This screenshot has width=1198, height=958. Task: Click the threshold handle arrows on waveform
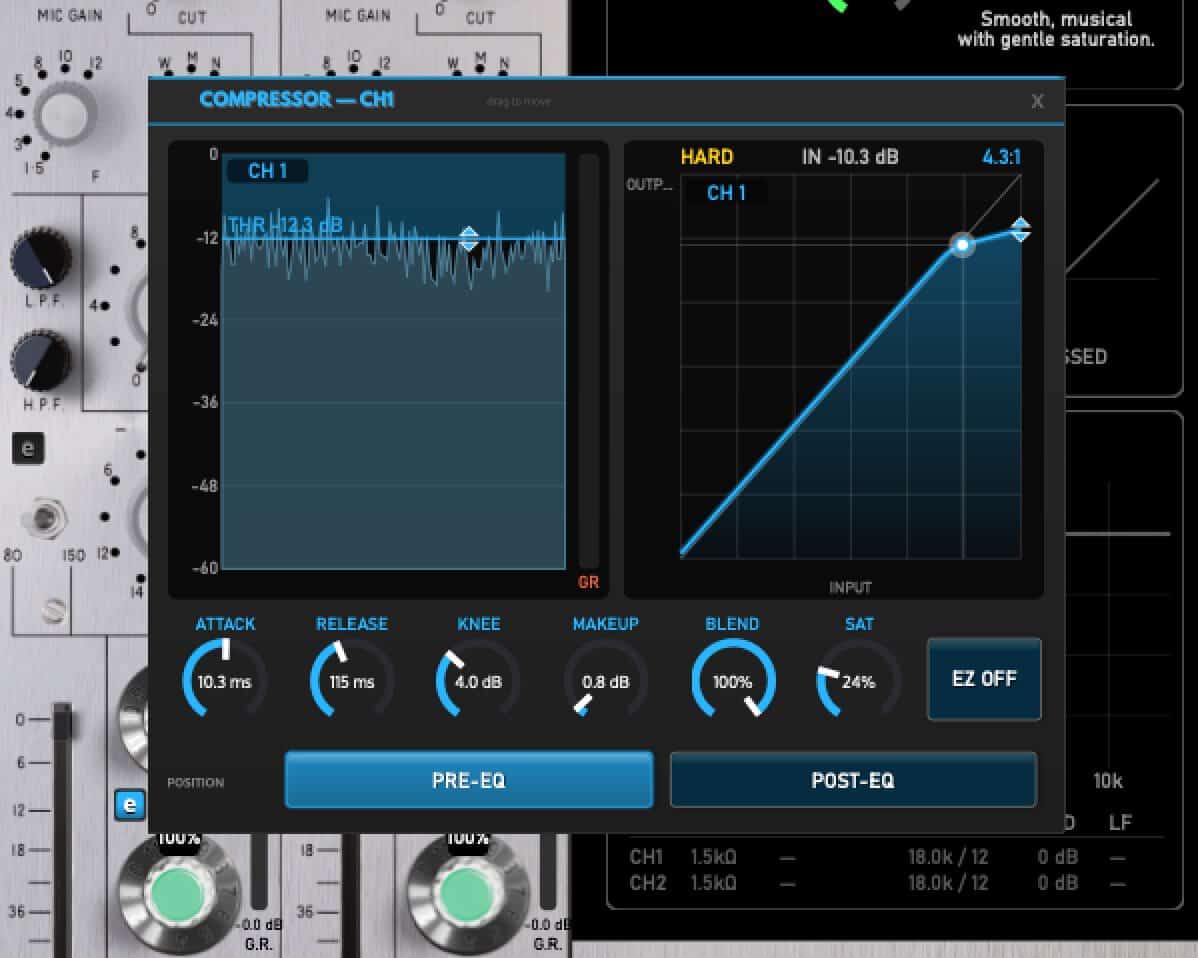point(469,238)
